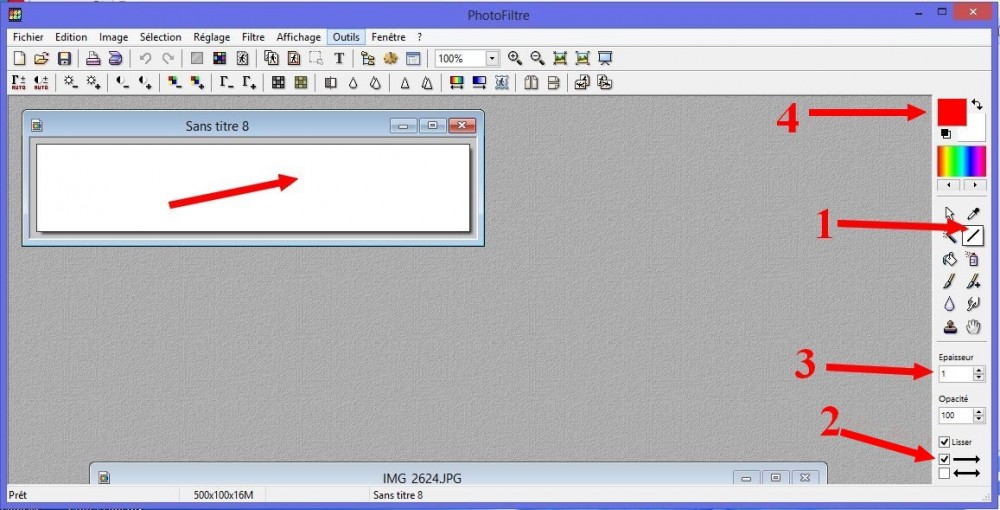Viewport: 1000px width, 510px height.
Task: Click the Zoom in magnifier icon
Action: (x=515, y=59)
